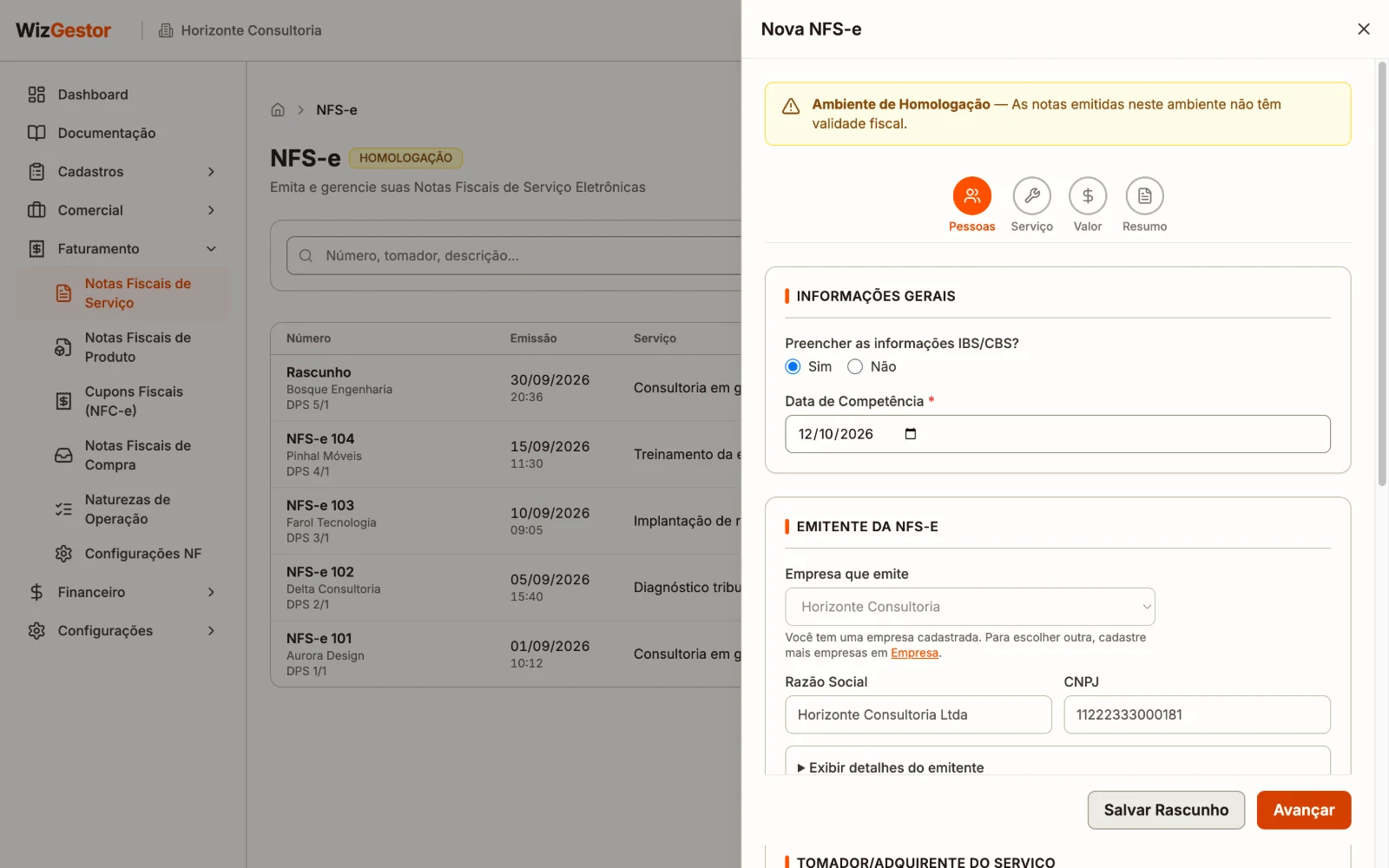Image resolution: width=1389 pixels, height=868 pixels.
Task: Expand the Financeiro menu chevron
Action: click(x=211, y=592)
